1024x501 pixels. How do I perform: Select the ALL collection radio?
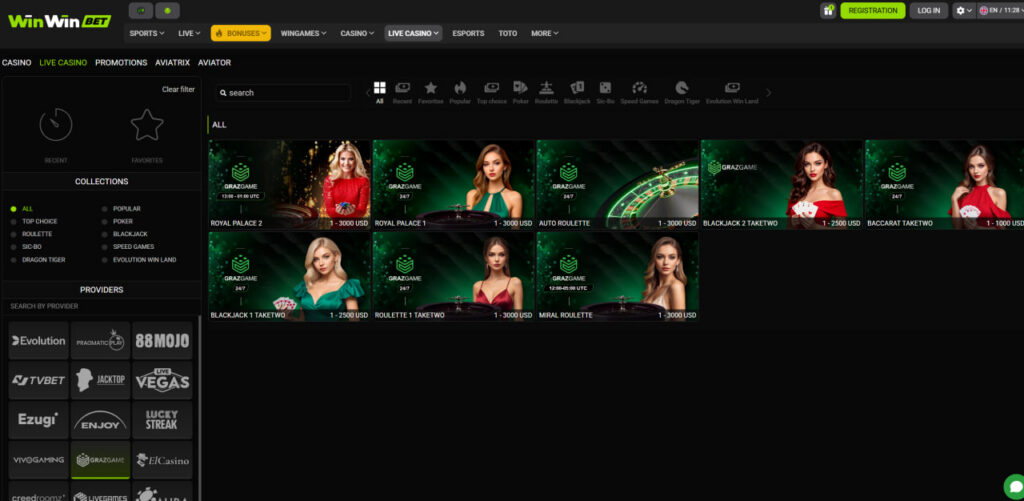pyautogui.click(x=13, y=209)
